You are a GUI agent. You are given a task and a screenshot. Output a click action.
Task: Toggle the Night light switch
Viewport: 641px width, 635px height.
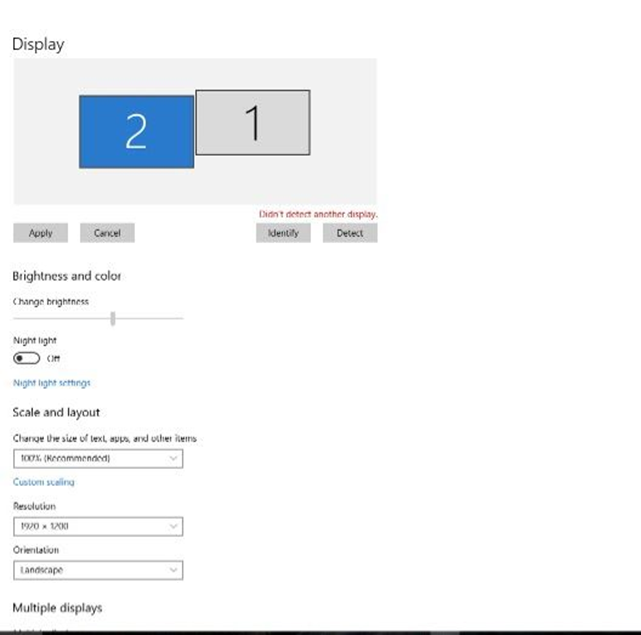(x=26, y=358)
